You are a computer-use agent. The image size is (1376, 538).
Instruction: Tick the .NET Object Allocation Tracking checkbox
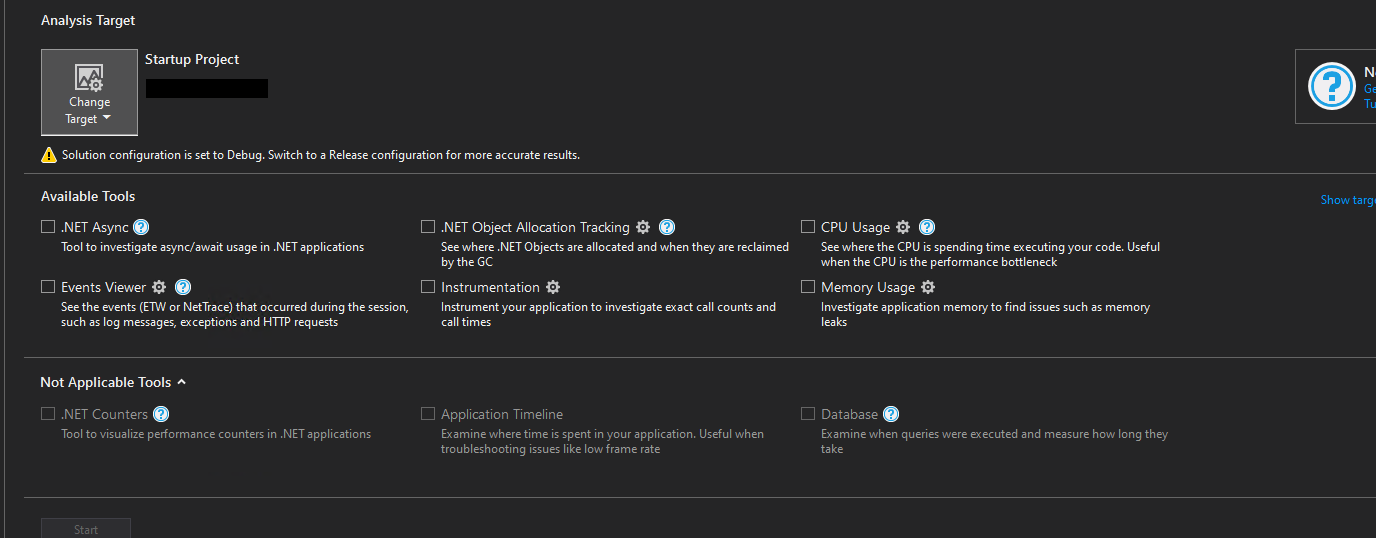(x=428, y=227)
